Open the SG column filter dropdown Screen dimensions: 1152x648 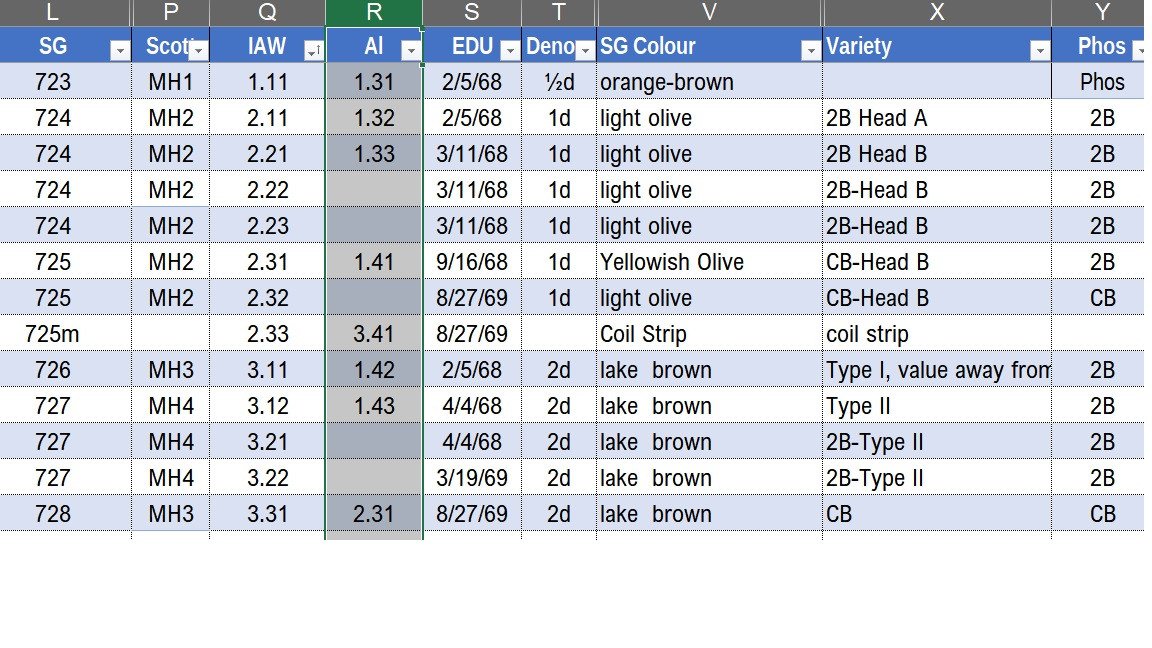point(119,50)
